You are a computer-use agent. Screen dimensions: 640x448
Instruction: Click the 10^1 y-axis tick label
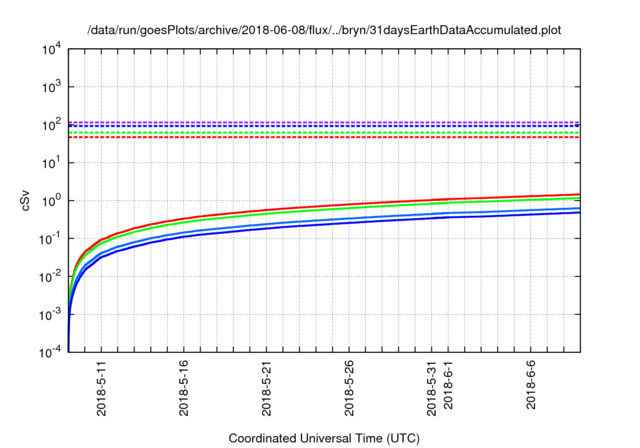(x=51, y=163)
